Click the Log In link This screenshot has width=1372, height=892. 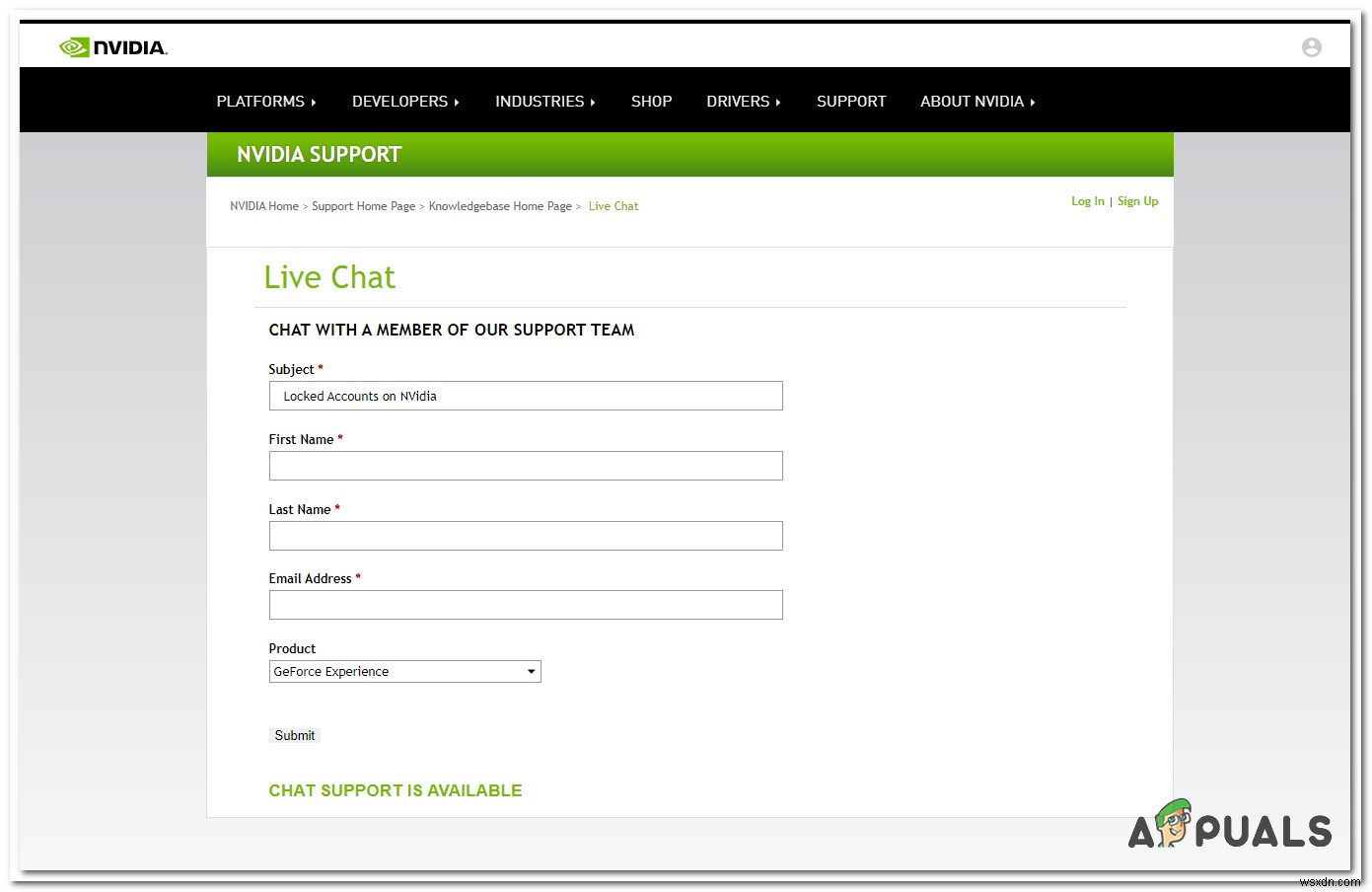1088,201
